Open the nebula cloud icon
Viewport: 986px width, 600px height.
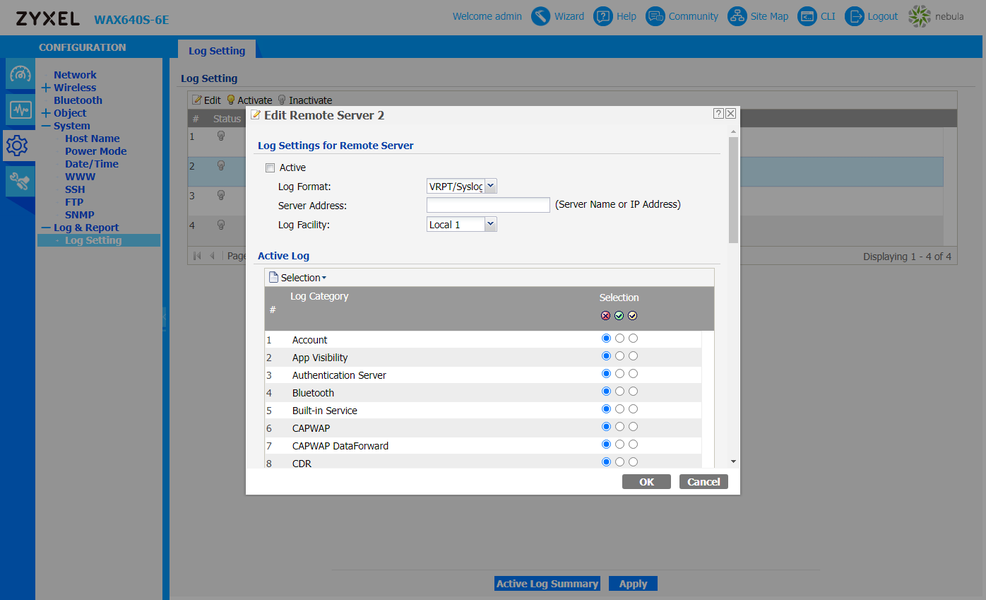pyautogui.click(x=919, y=16)
